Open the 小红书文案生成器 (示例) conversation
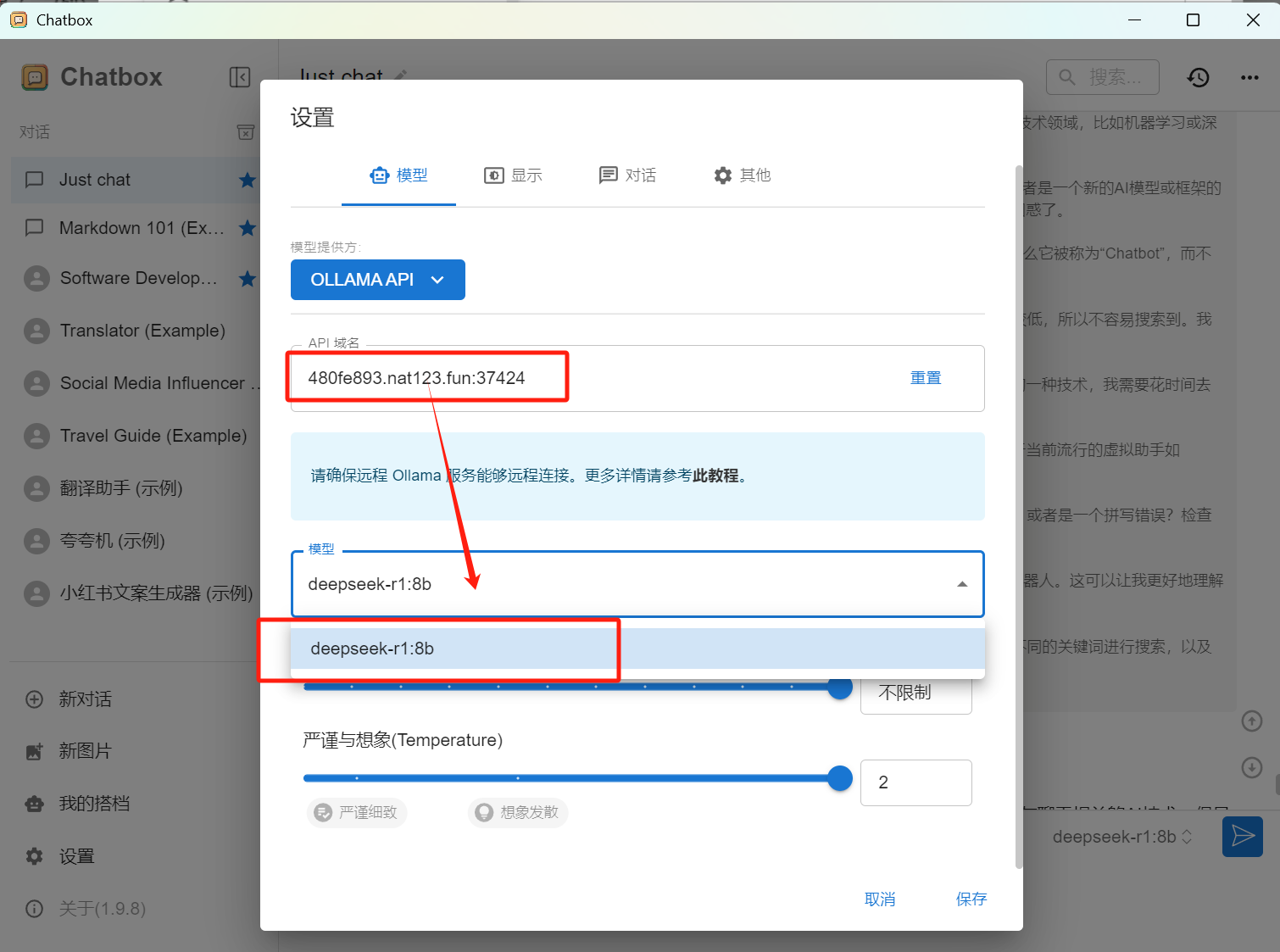Image resolution: width=1280 pixels, height=952 pixels. click(136, 593)
